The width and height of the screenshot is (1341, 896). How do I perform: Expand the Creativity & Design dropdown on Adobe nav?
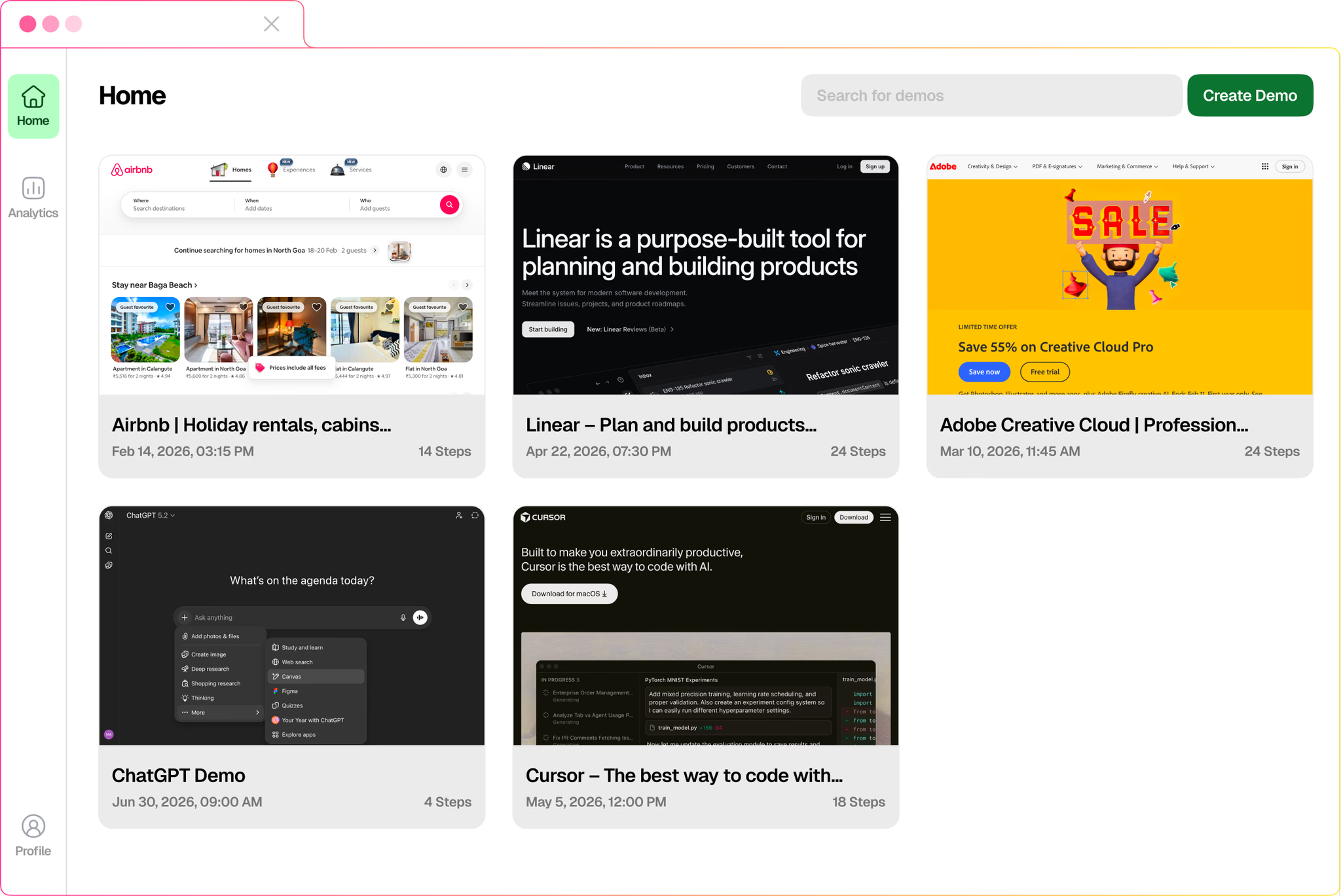pyautogui.click(x=992, y=166)
